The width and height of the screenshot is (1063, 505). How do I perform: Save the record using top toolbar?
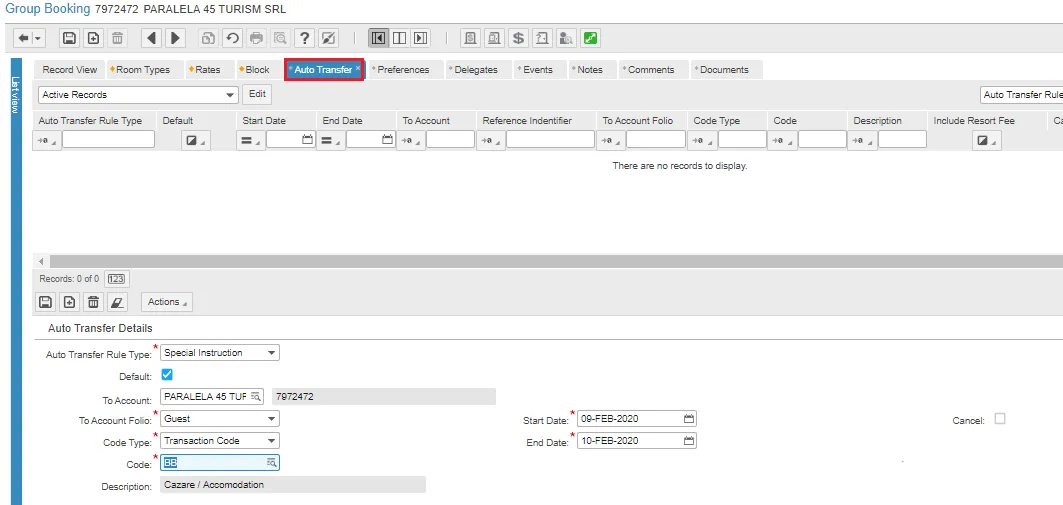69,38
